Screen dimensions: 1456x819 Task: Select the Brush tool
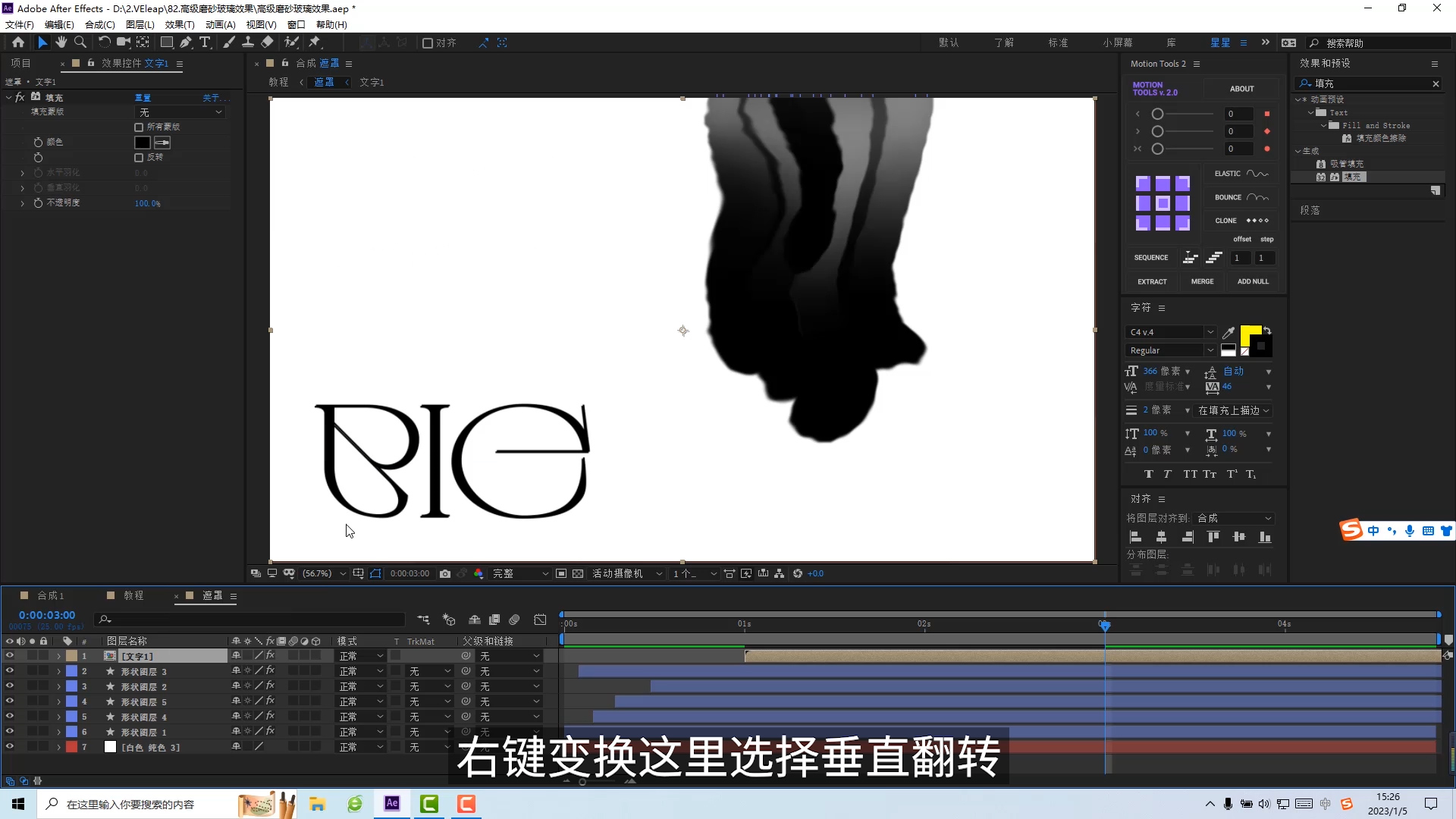click(x=229, y=42)
